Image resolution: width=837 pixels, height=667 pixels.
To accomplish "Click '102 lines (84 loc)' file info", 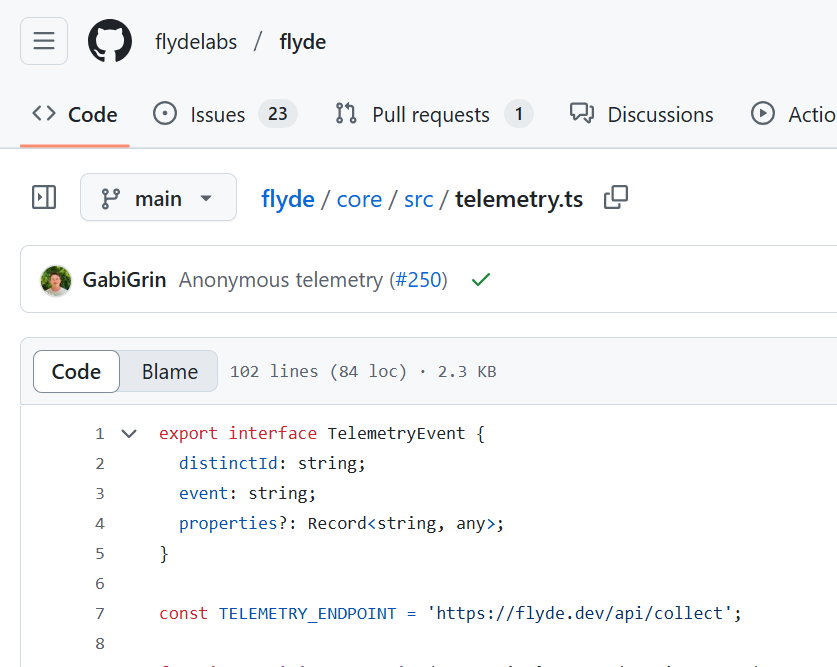I will click(318, 371).
